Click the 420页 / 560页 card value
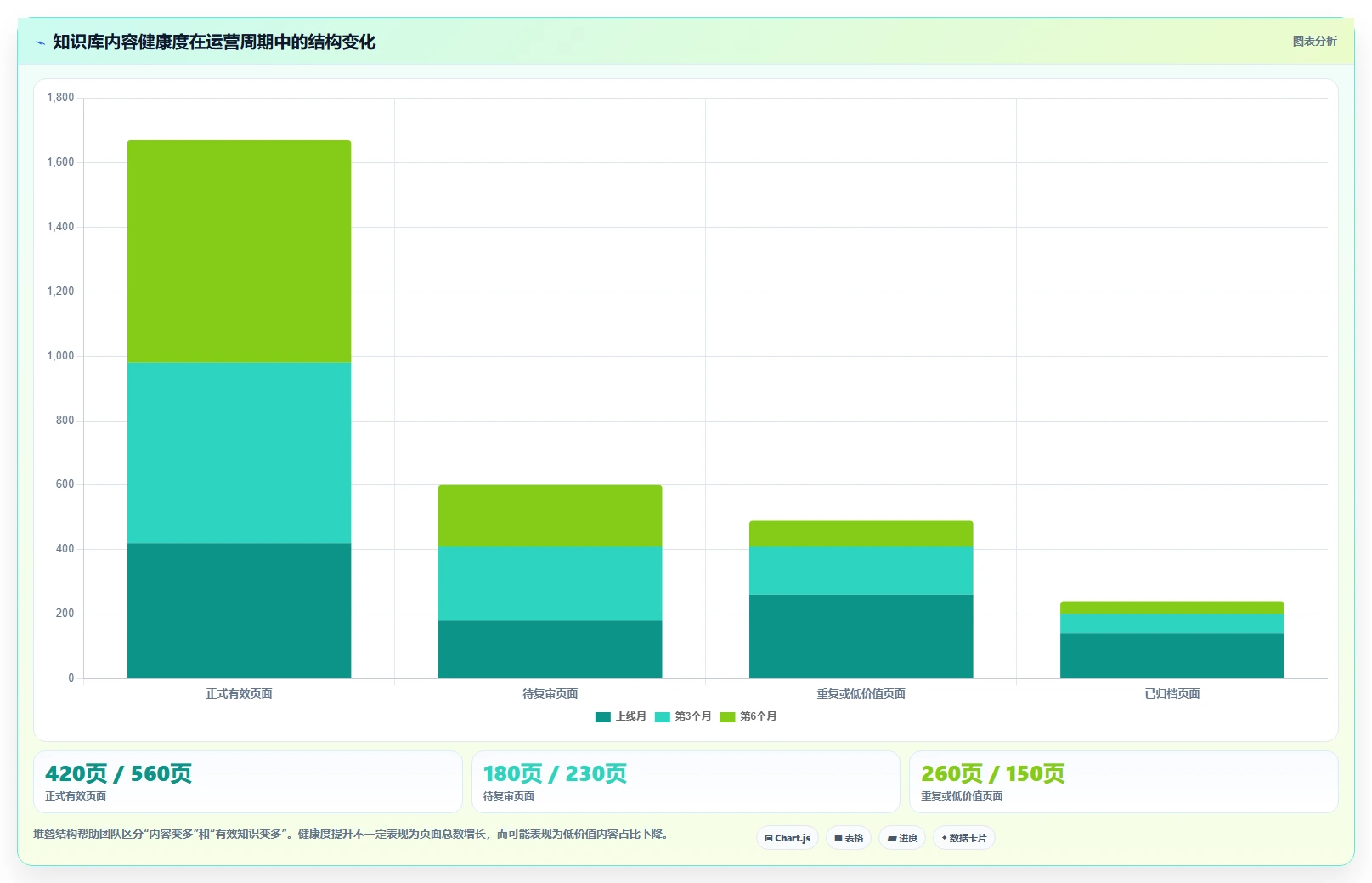 118,773
